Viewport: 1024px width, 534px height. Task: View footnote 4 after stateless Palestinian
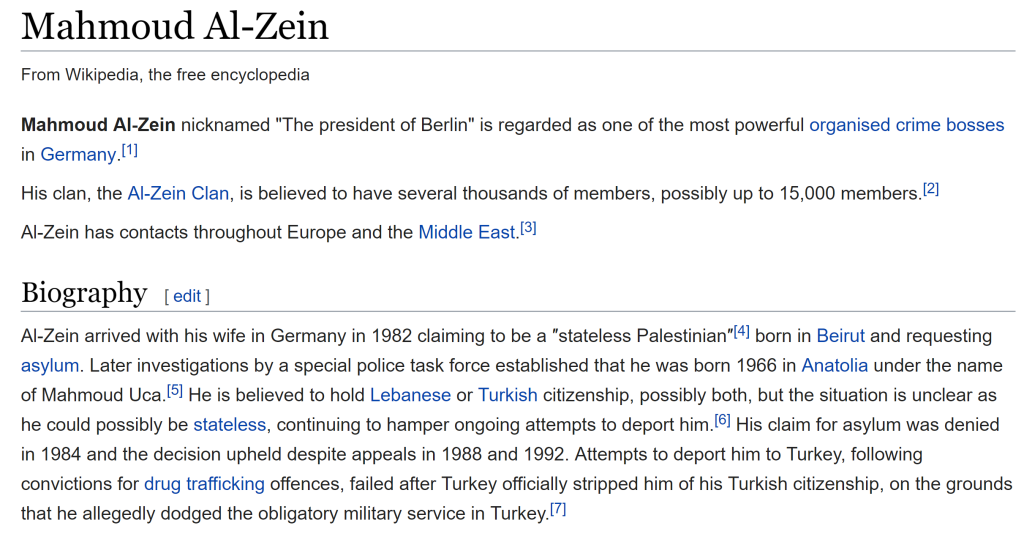[741, 332]
